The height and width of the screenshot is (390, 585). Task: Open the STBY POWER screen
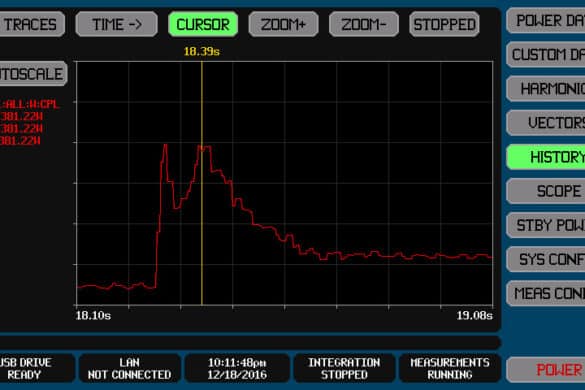[x=546, y=225]
